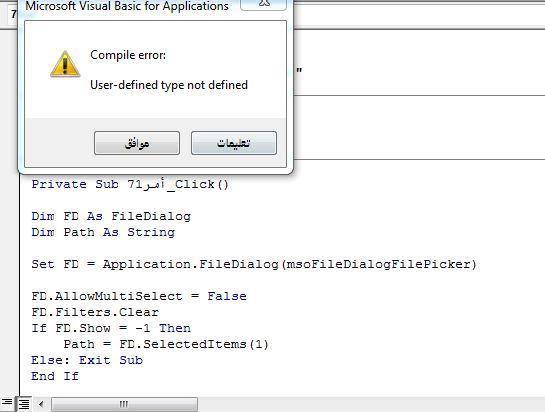Place cursor on 'Dim Path As String'
Viewport: 545px width, 412px height.
click(x=103, y=232)
